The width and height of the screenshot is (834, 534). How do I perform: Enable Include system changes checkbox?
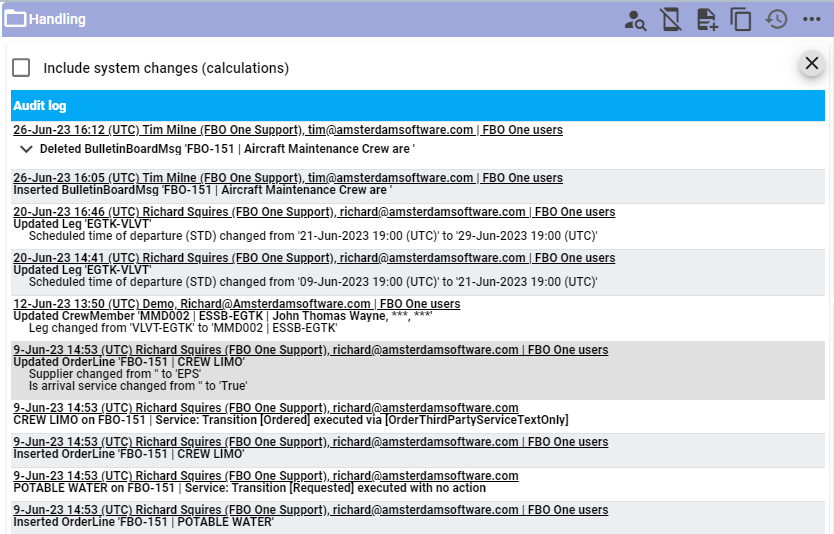[21, 68]
